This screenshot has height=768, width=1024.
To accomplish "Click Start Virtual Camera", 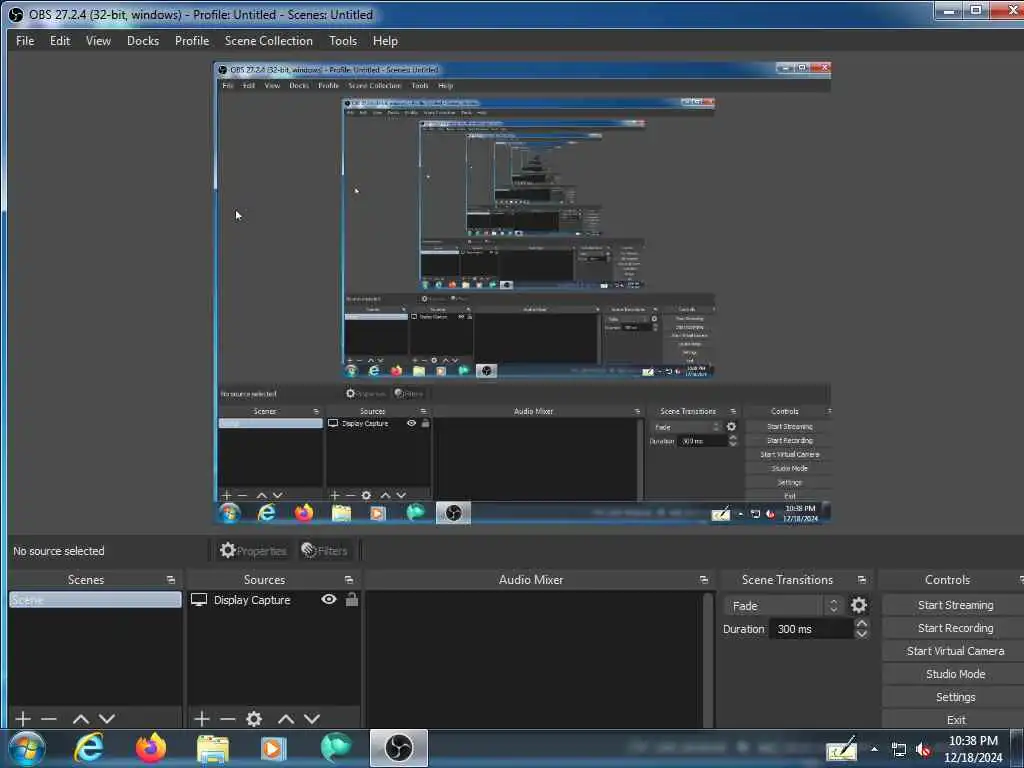I will pyautogui.click(x=955, y=650).
